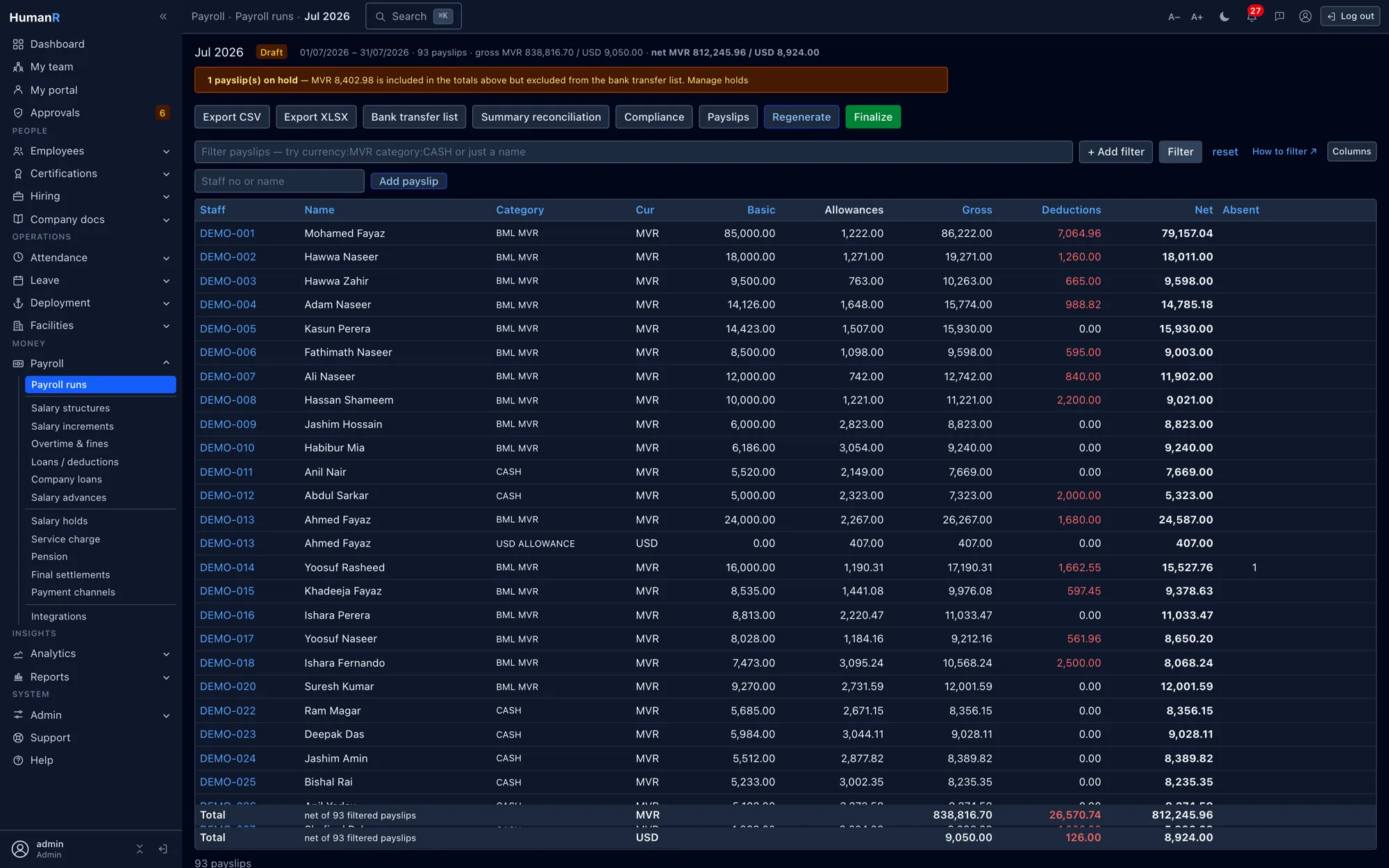Focus the Filter payslips input field
1389x868 pixels.
pos(633,152)
